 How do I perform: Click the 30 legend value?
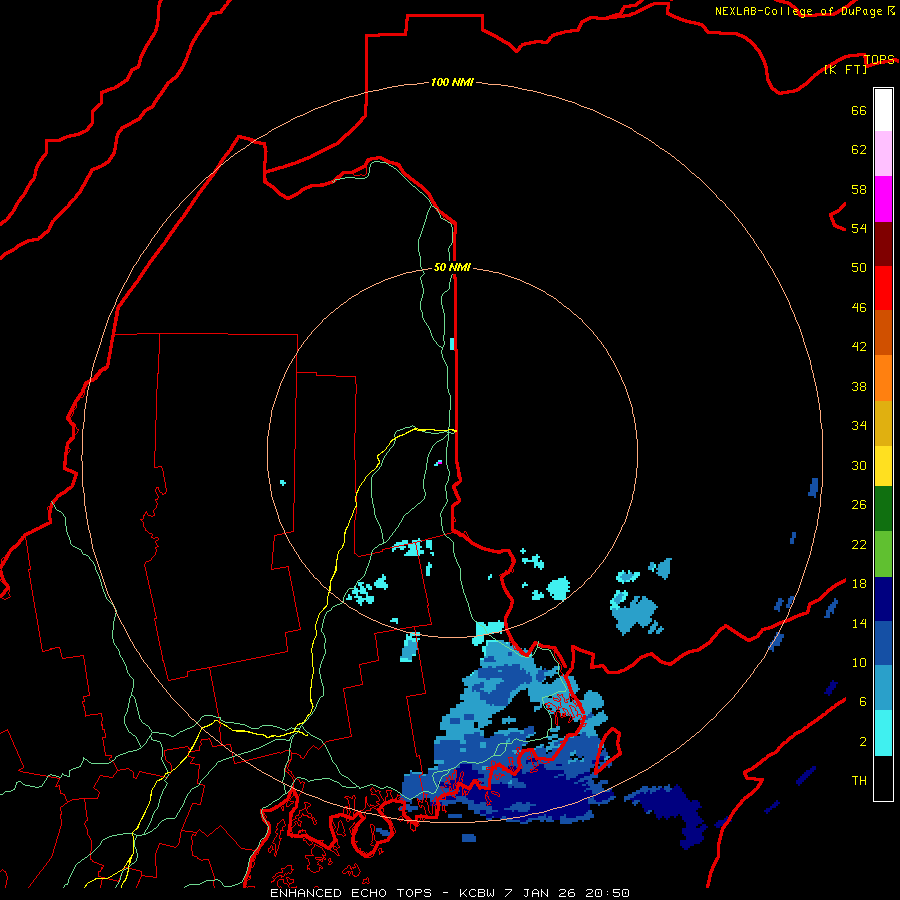click(859, 465)
